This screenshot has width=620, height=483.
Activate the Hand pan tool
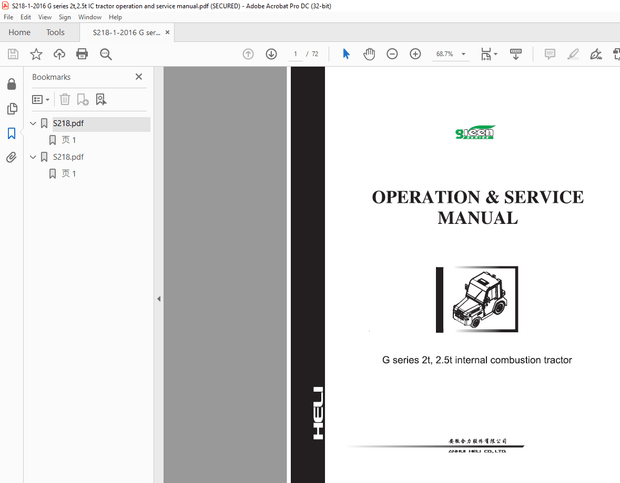[x=369, y=54]
